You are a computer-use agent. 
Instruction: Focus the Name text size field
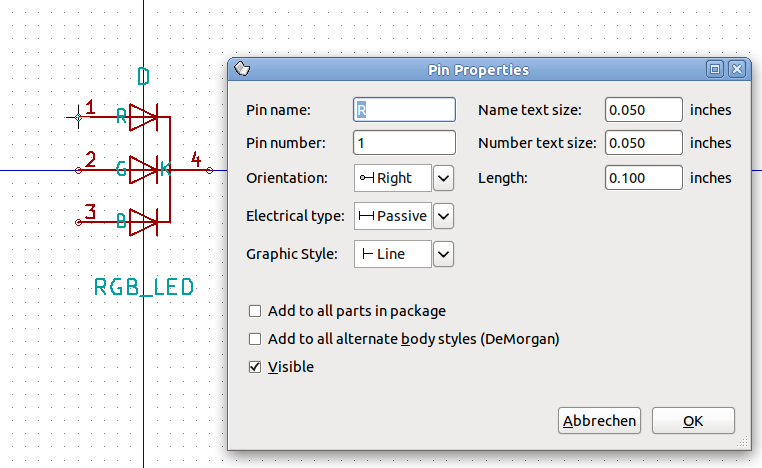[643, 110]
